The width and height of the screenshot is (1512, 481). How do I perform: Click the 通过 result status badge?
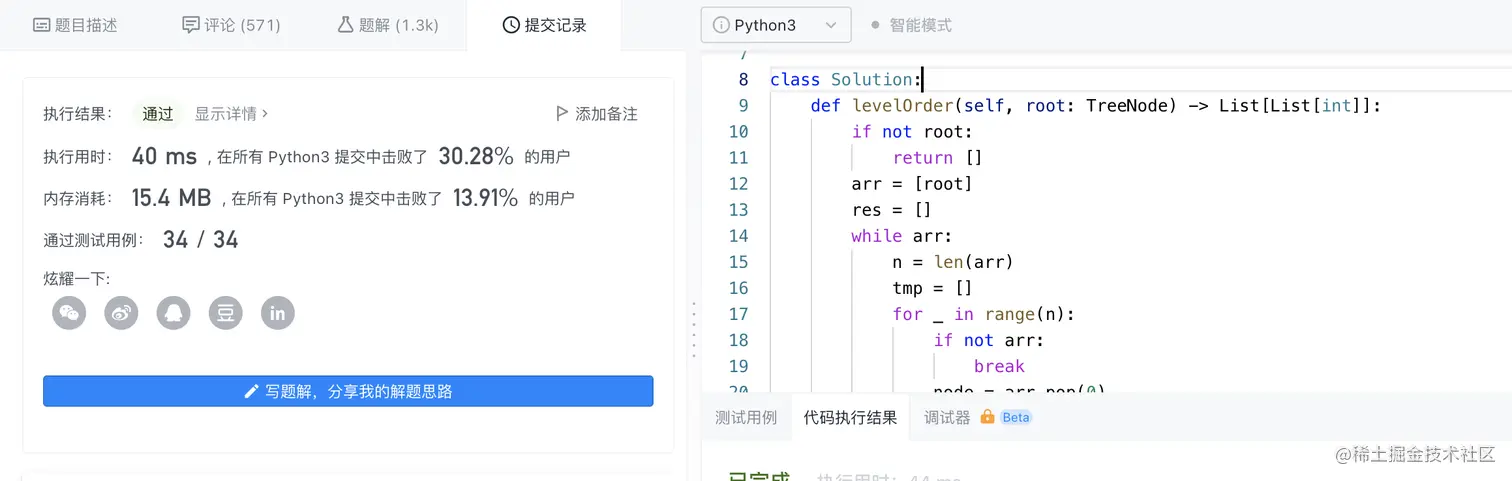[158, 114]
